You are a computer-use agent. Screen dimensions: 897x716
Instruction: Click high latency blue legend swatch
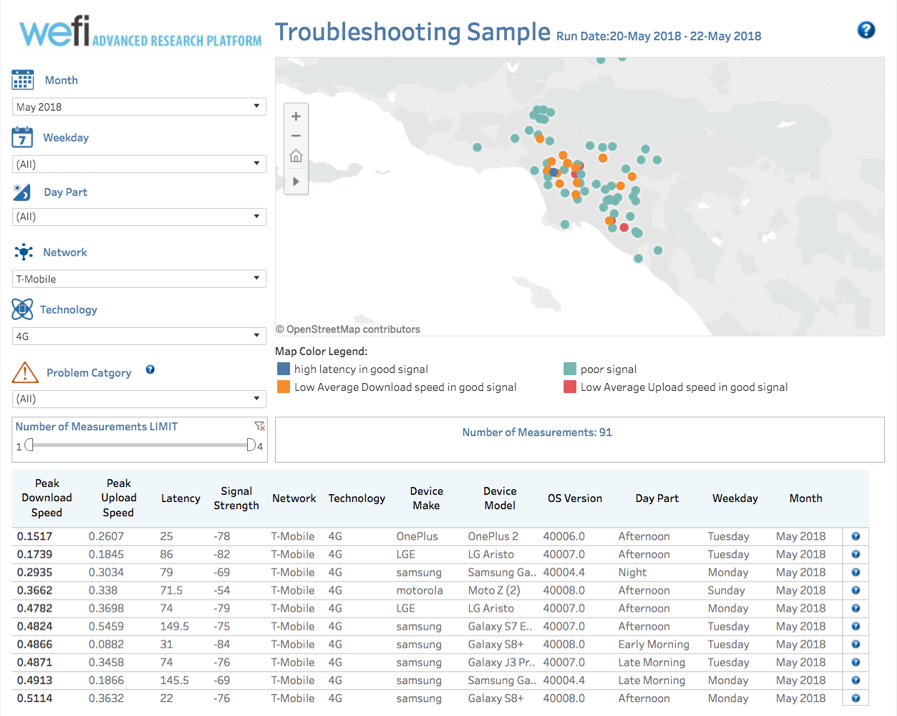click(x=283, y=369)
